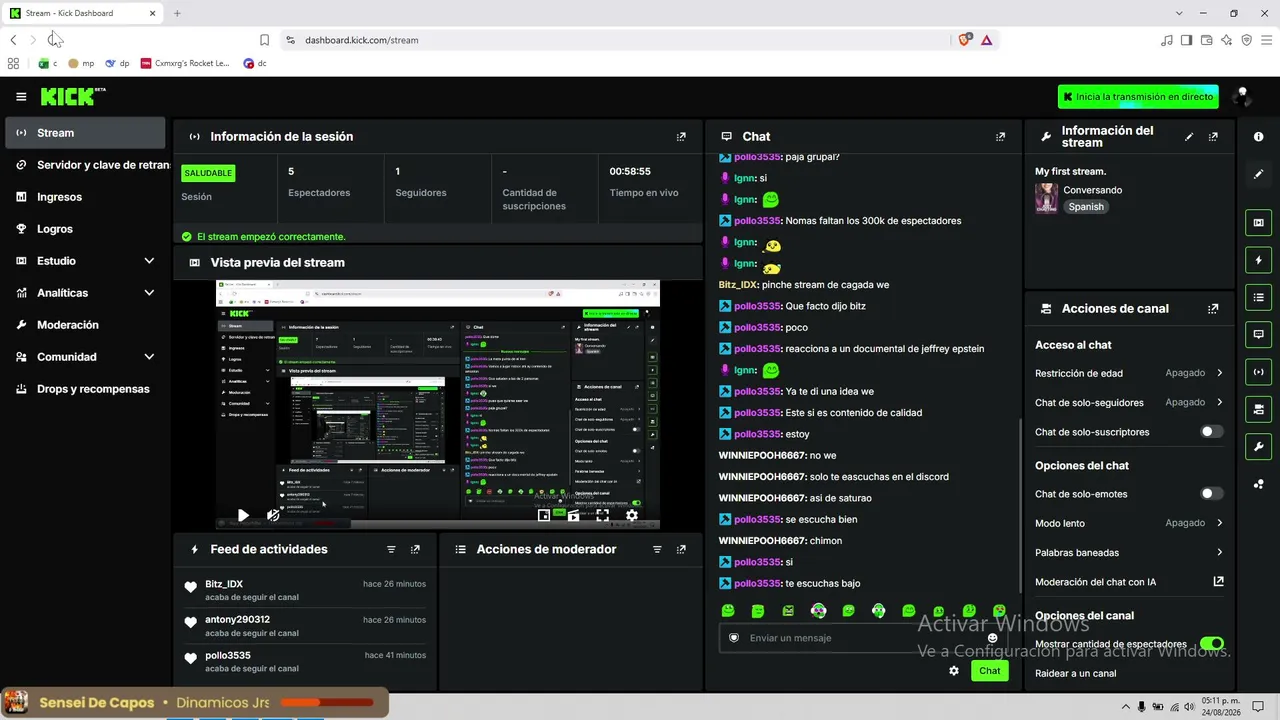Unmute the stream preview audio
1280x720 pixels.
point(273,516)
